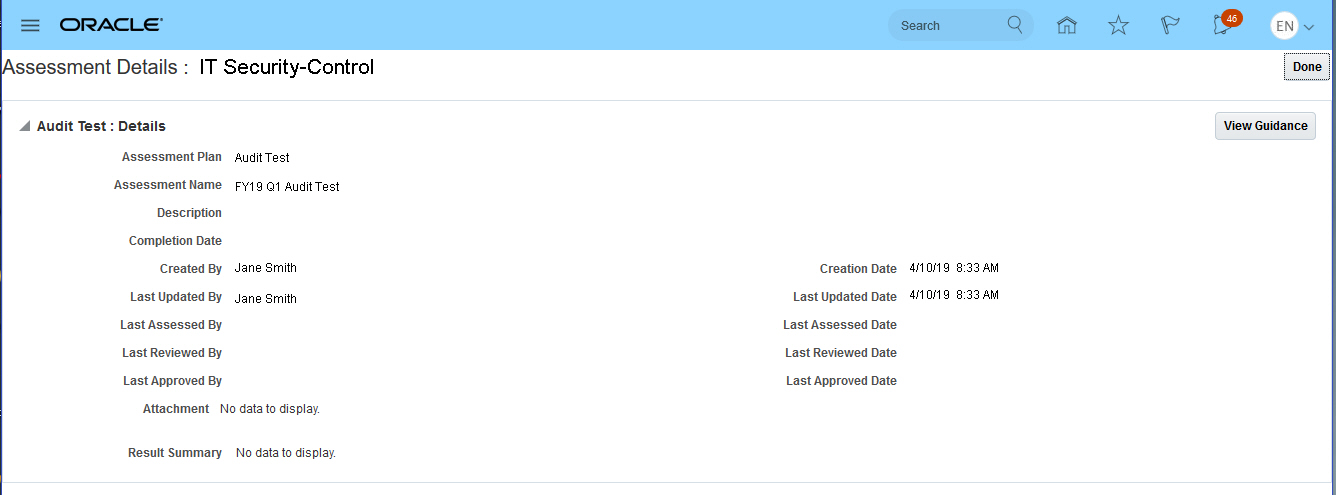Image resolution: width=1336 pixels, height=495 pixels.
Task: Open the Watchlist flag icon
Action: (x=1171, y=26)
